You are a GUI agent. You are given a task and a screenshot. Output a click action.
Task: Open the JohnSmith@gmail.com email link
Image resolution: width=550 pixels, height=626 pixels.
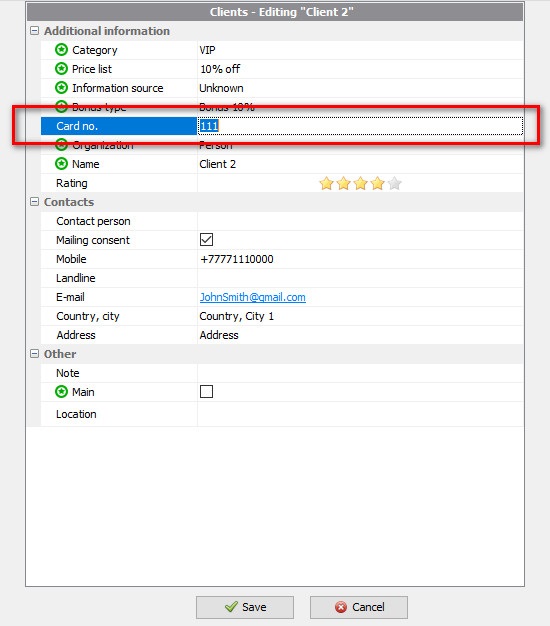(253, 297)
